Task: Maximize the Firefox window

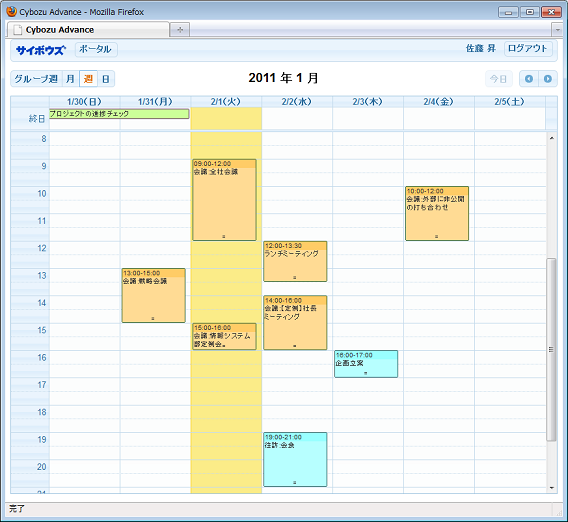Action: (x=530, y=12)
